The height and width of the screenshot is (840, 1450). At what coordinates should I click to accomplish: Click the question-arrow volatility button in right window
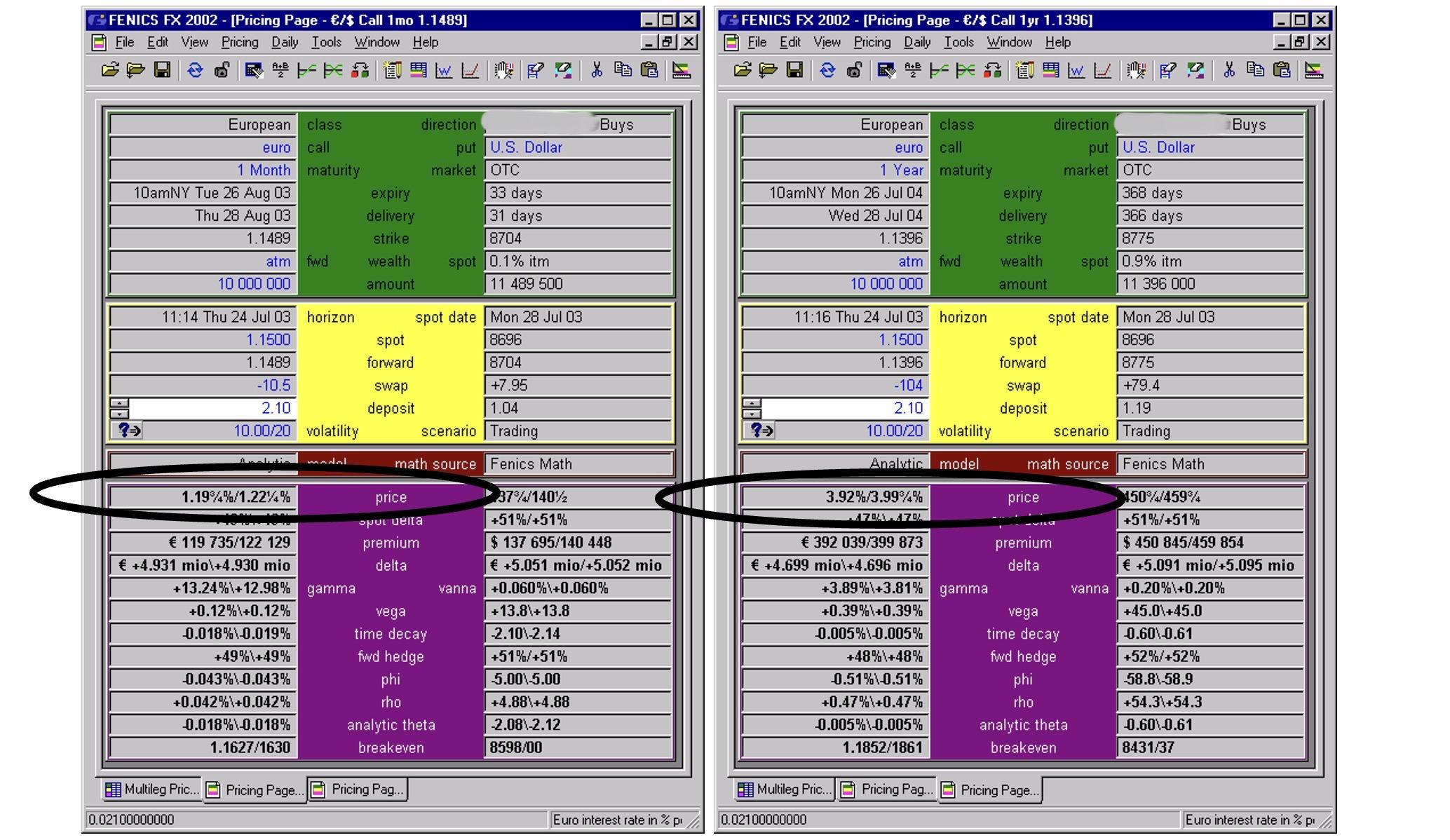point(759,431)
